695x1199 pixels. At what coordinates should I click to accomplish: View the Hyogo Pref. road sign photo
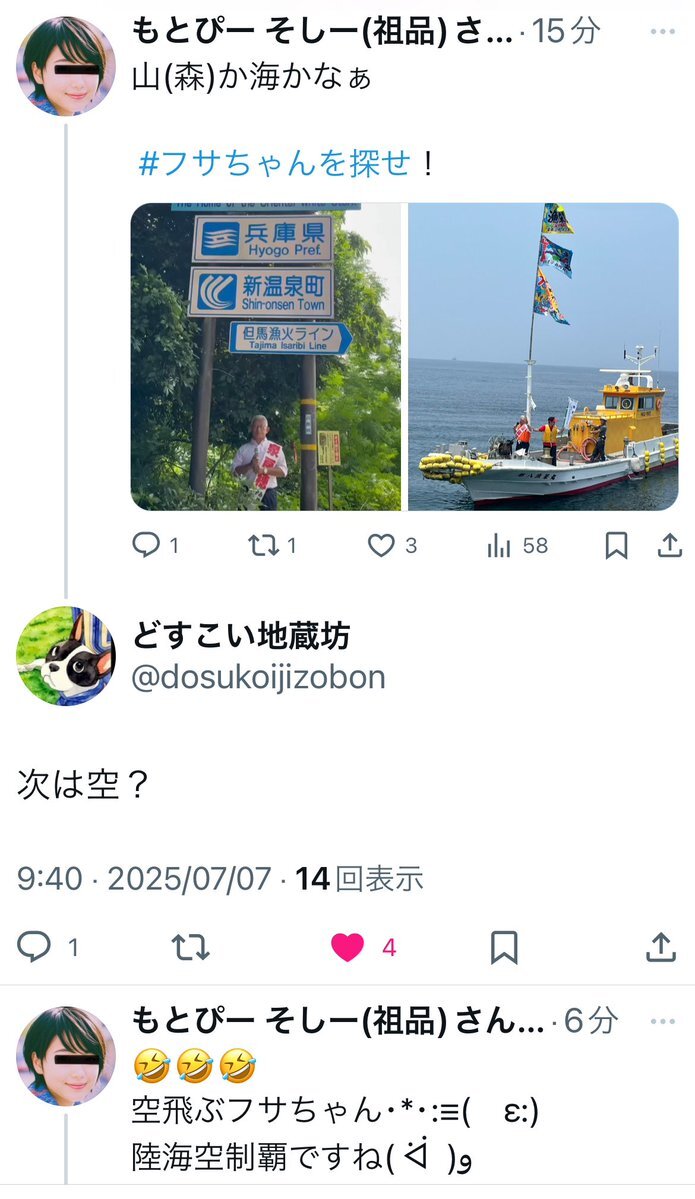tap(266, 356)
